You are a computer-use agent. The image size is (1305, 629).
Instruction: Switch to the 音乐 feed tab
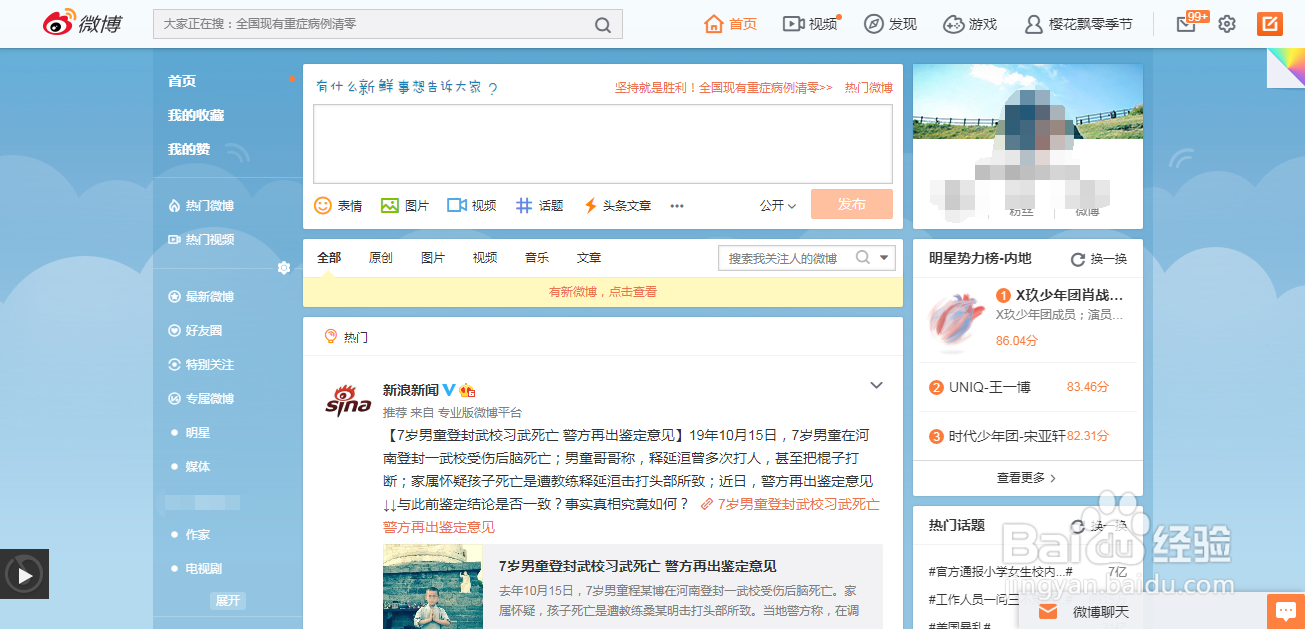536,257
